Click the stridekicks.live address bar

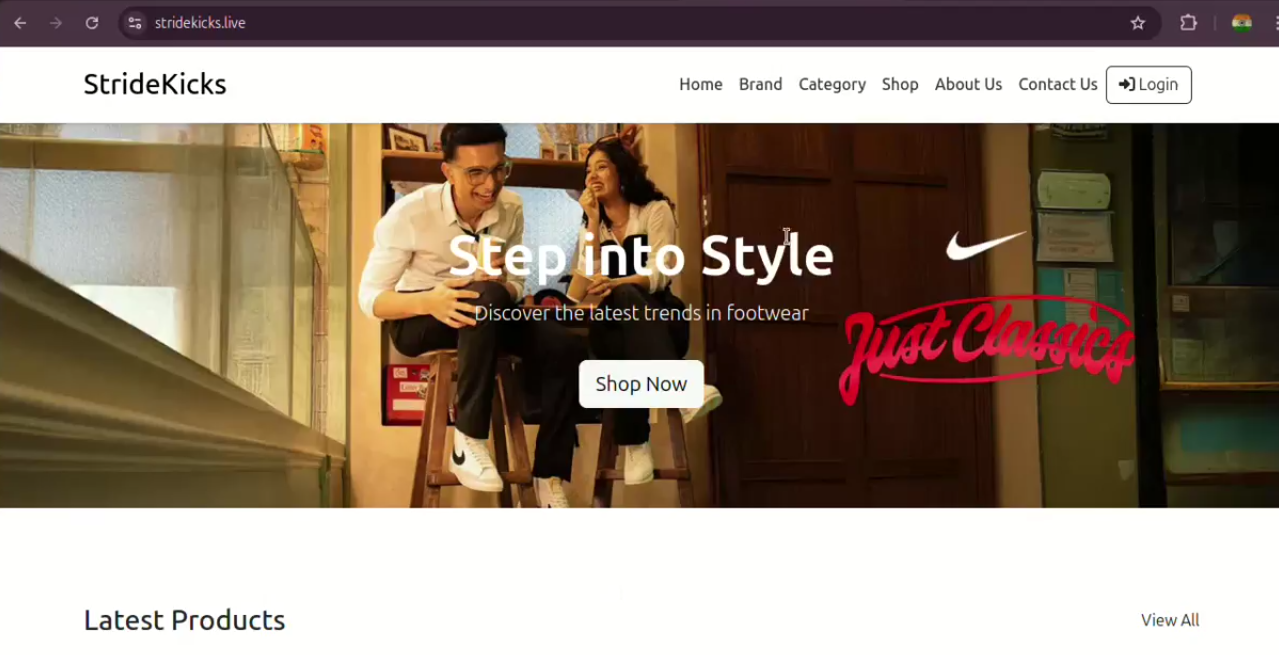click(x=640, y=23)
